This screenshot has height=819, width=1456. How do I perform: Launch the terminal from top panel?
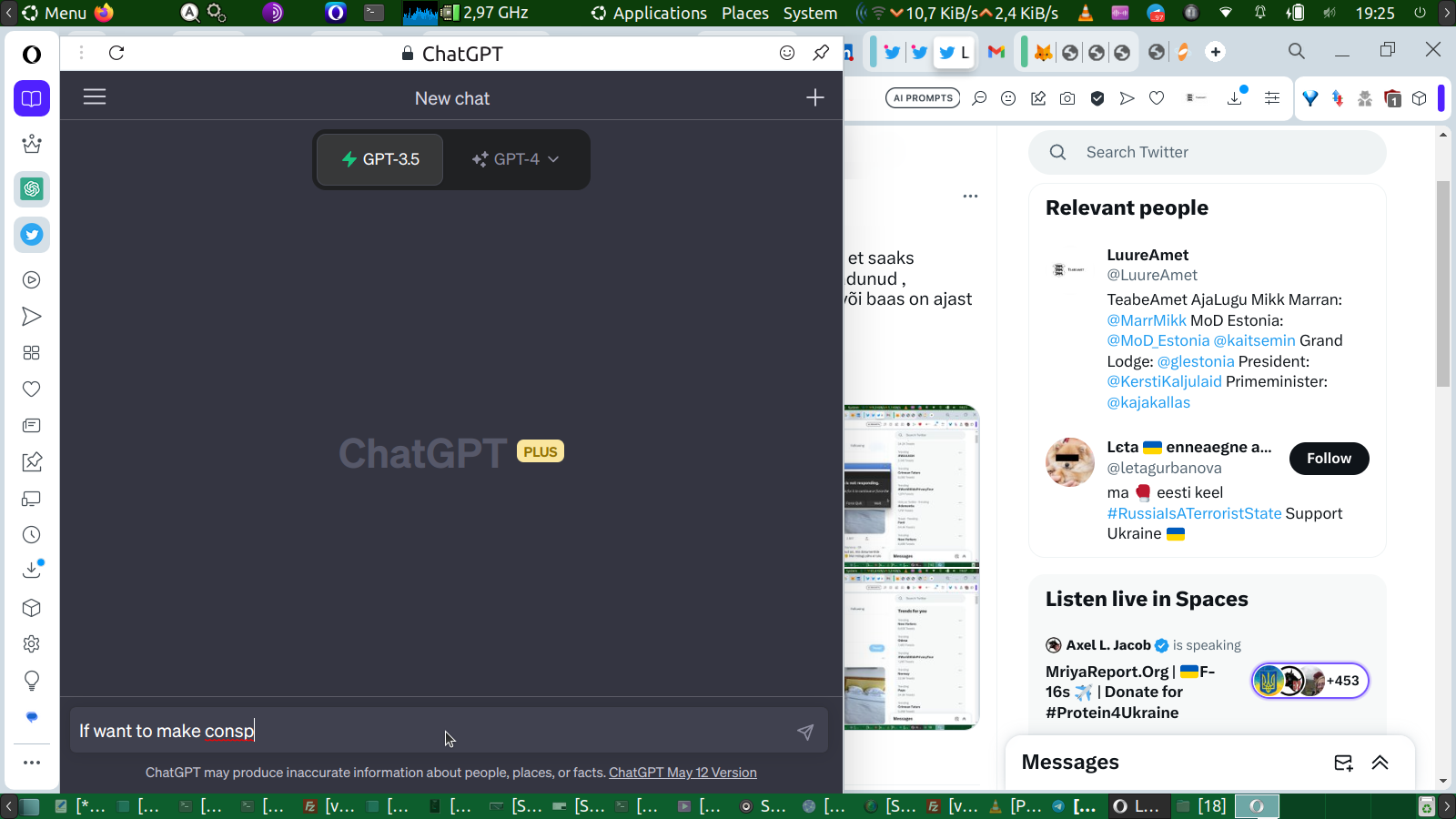(x=374, y=13)
